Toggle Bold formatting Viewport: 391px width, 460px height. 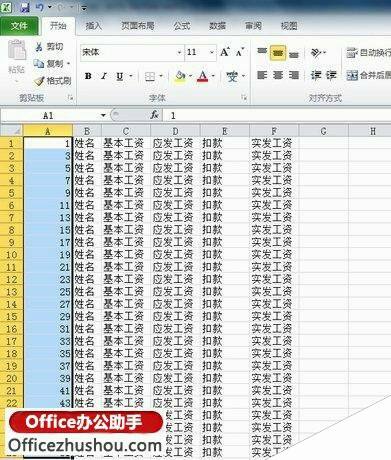(x=88, y=76)
